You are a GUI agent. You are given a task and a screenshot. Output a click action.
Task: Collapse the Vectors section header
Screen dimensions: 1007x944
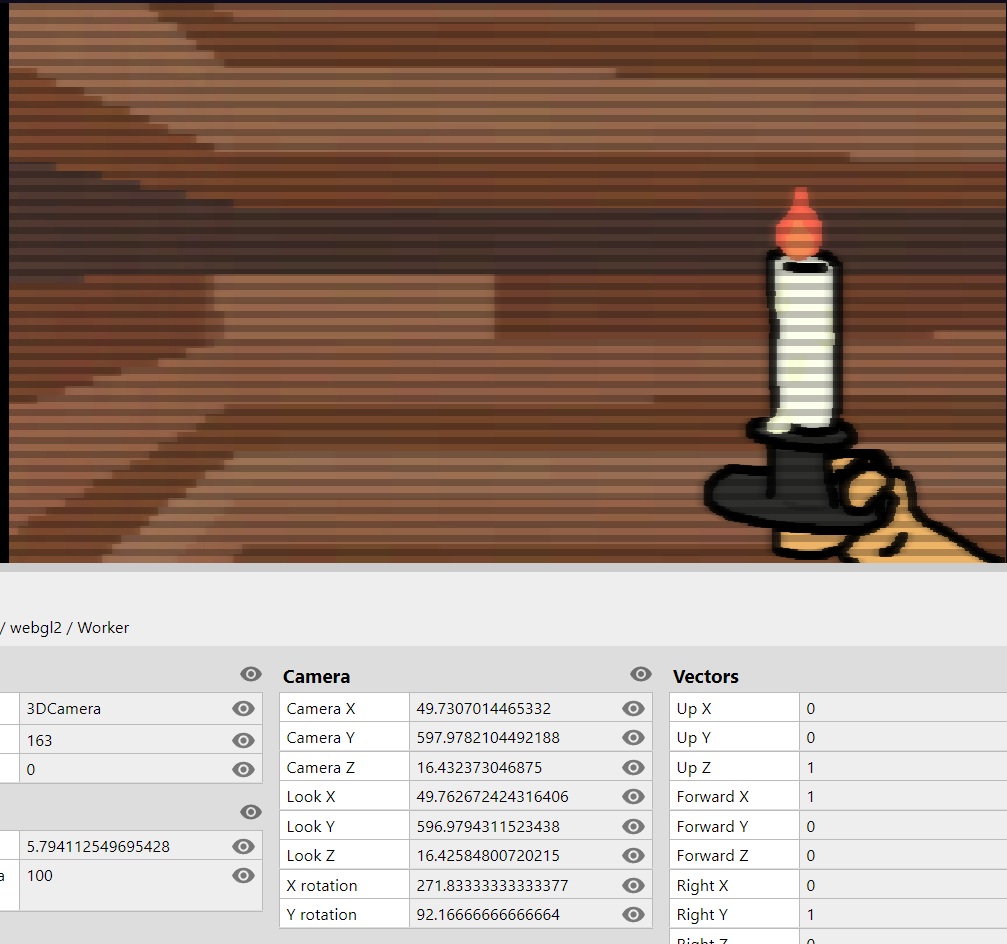705,677
